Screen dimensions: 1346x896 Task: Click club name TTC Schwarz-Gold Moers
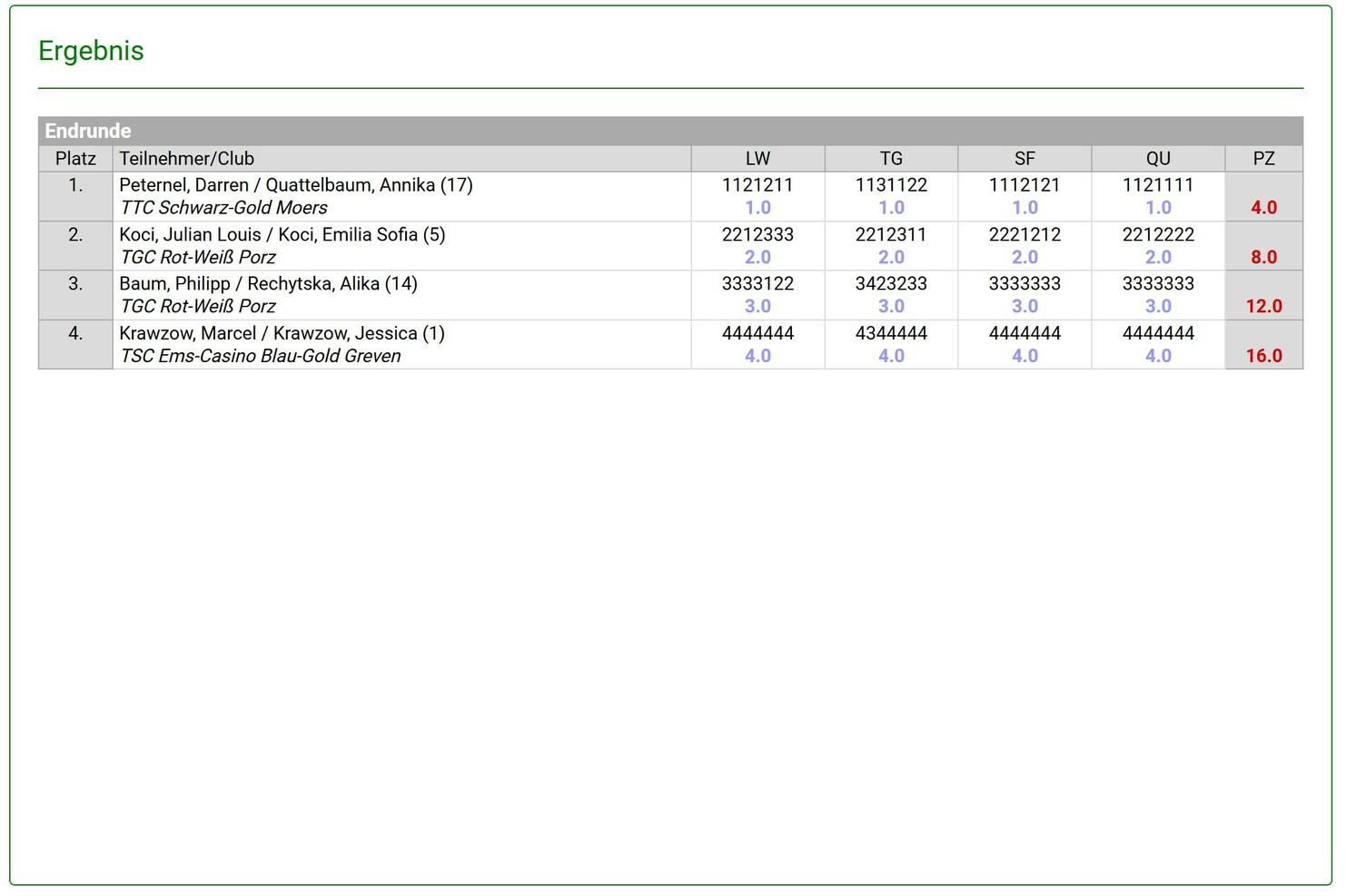tap(223, 208)
